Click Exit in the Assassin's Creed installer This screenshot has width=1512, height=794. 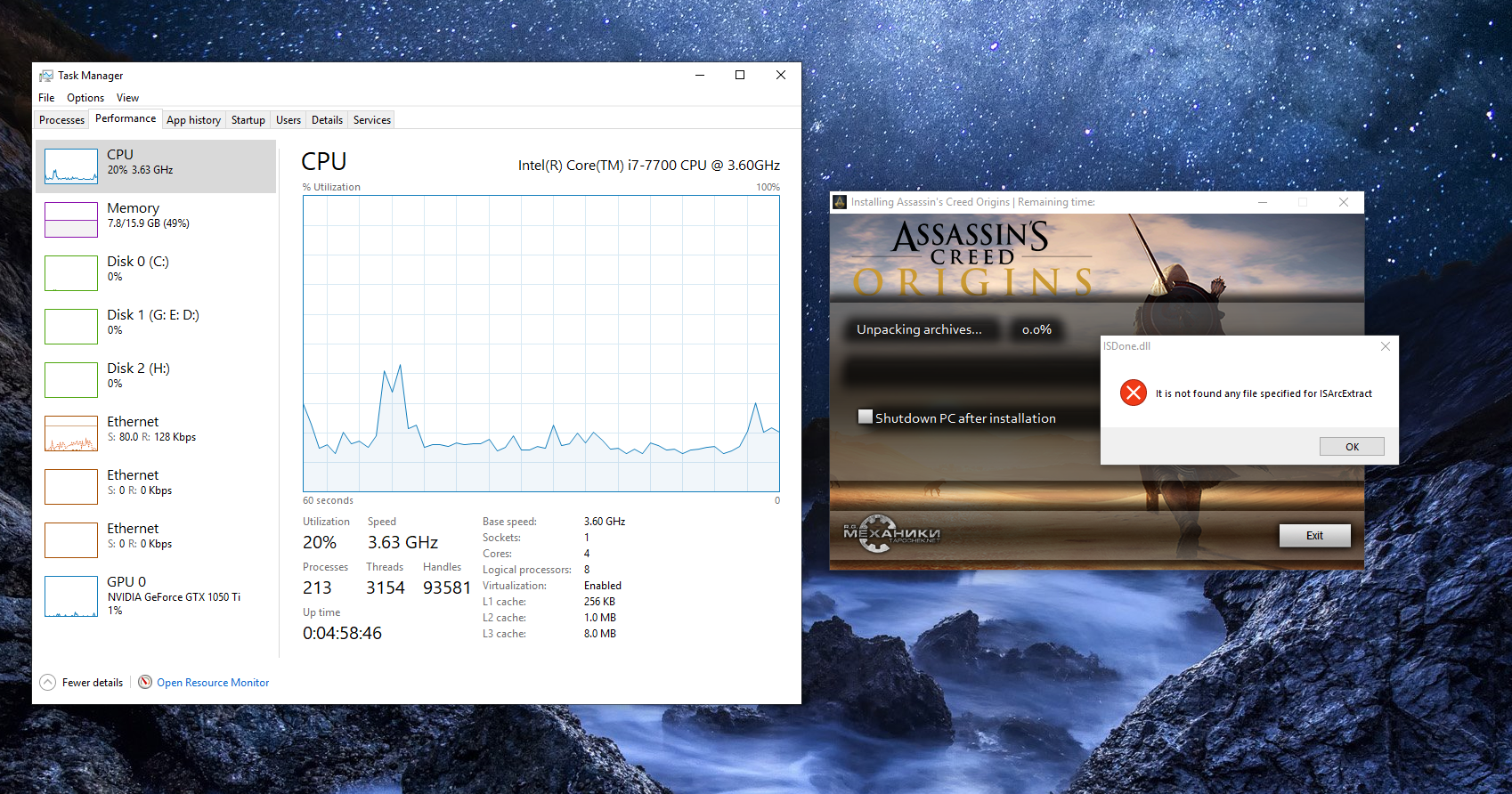click(1314, 536)
